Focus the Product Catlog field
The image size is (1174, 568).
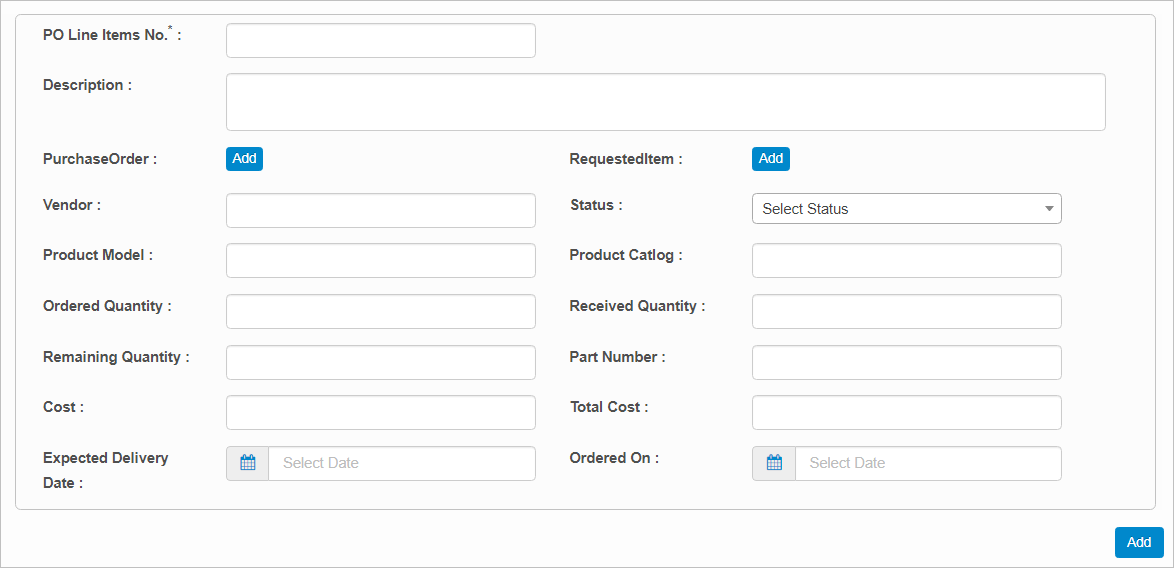[906, 261]
